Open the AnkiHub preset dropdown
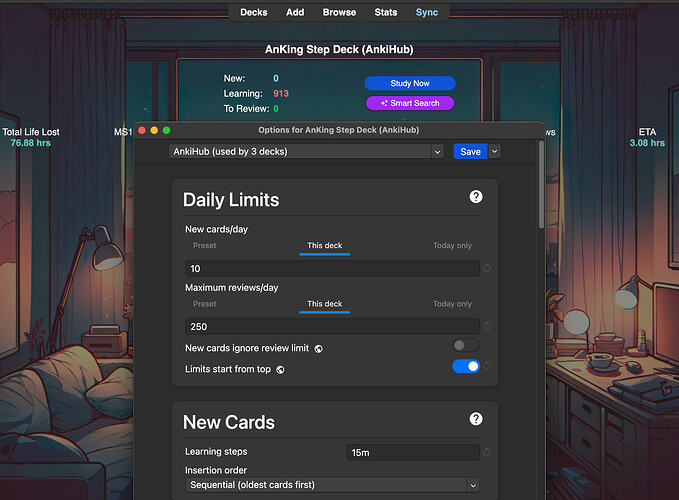Viewport: 679px width, 500px height. pos(306,151)
